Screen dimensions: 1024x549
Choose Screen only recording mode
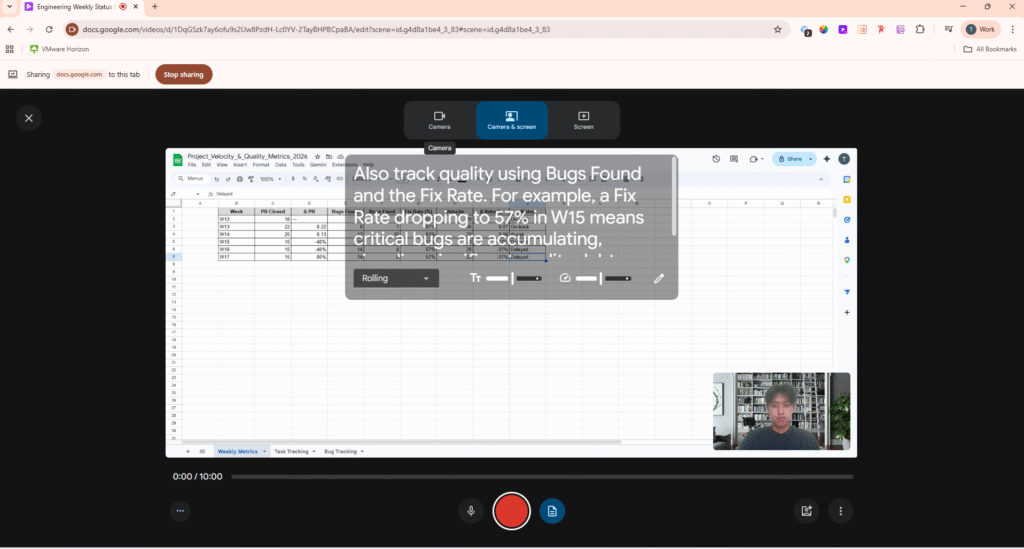pyautogui.click(x=583, y=120)
